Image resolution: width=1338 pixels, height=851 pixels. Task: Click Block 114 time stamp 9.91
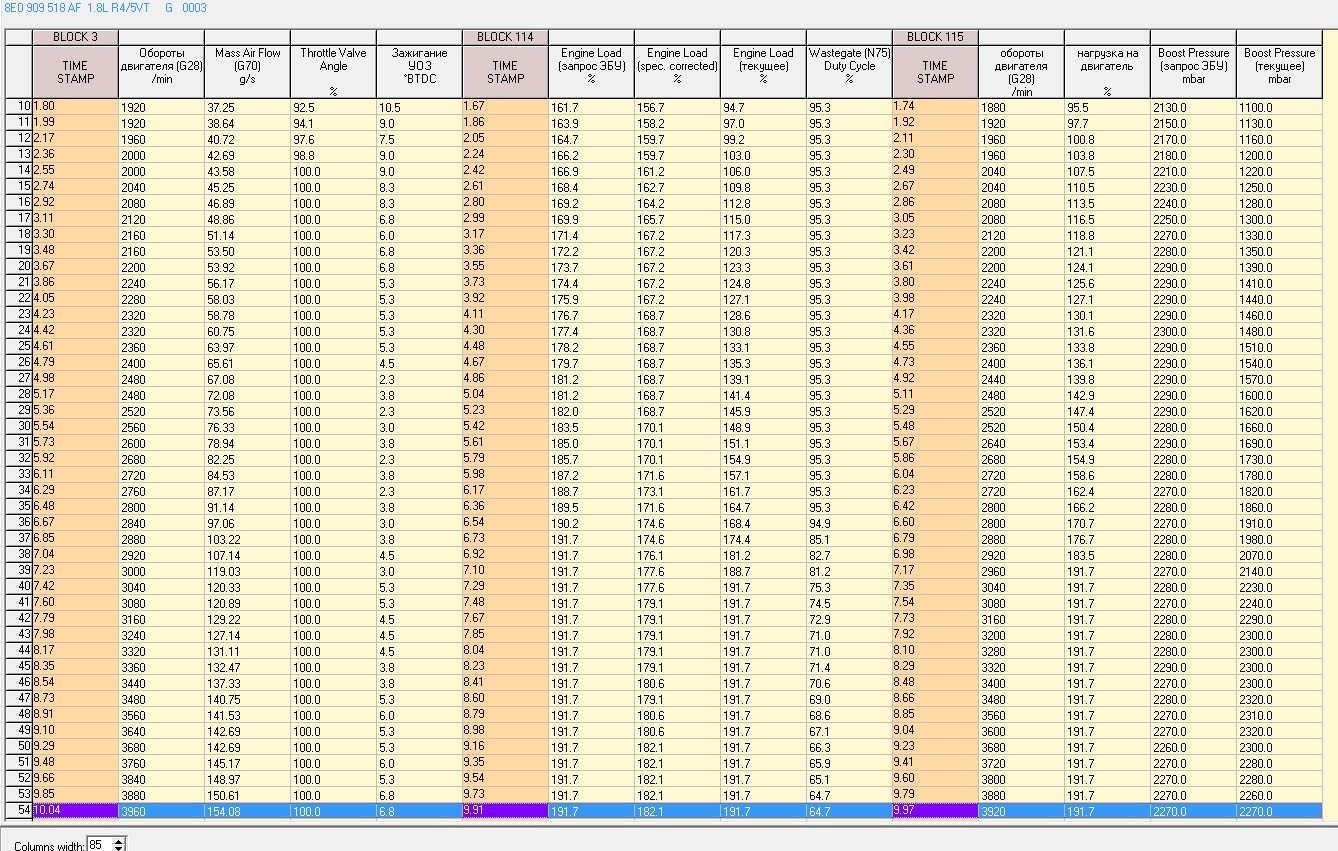coord(505,811)
